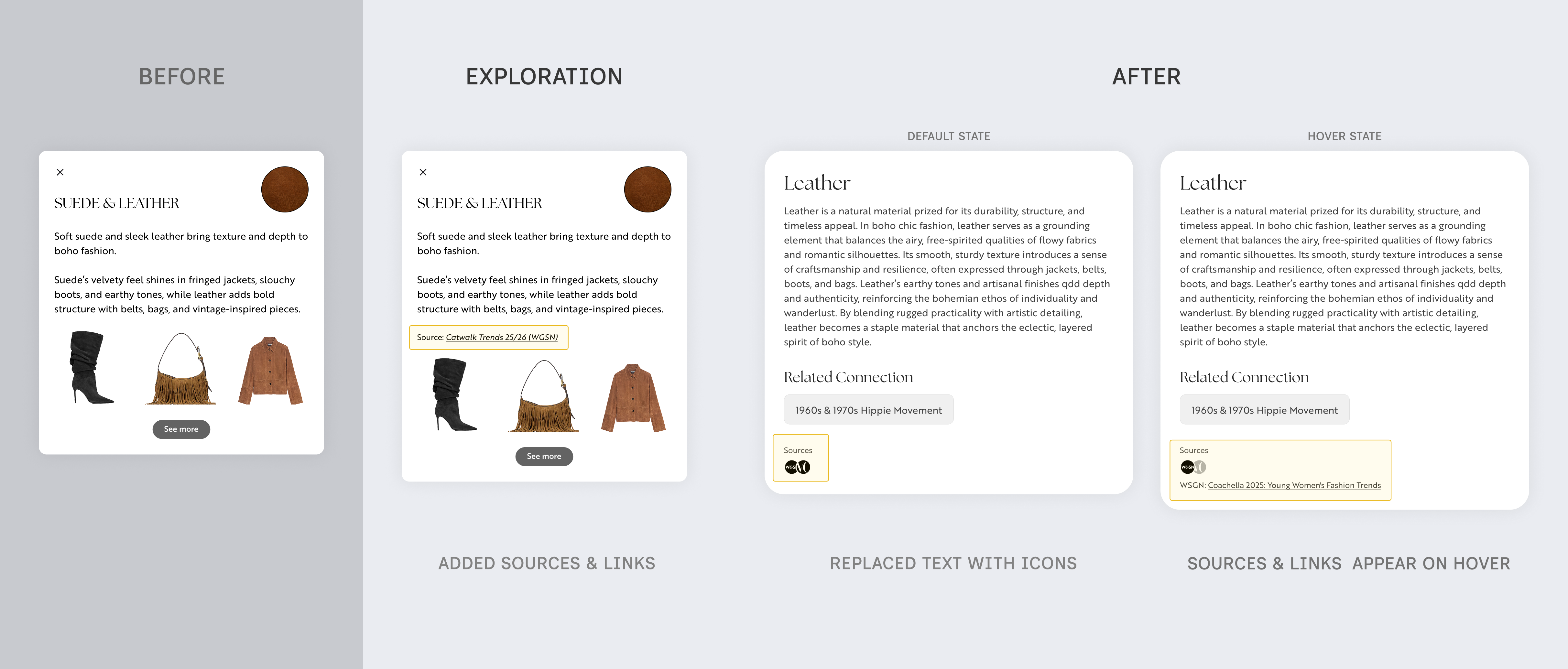Open the fringe bag in Before card

[181, 368]
